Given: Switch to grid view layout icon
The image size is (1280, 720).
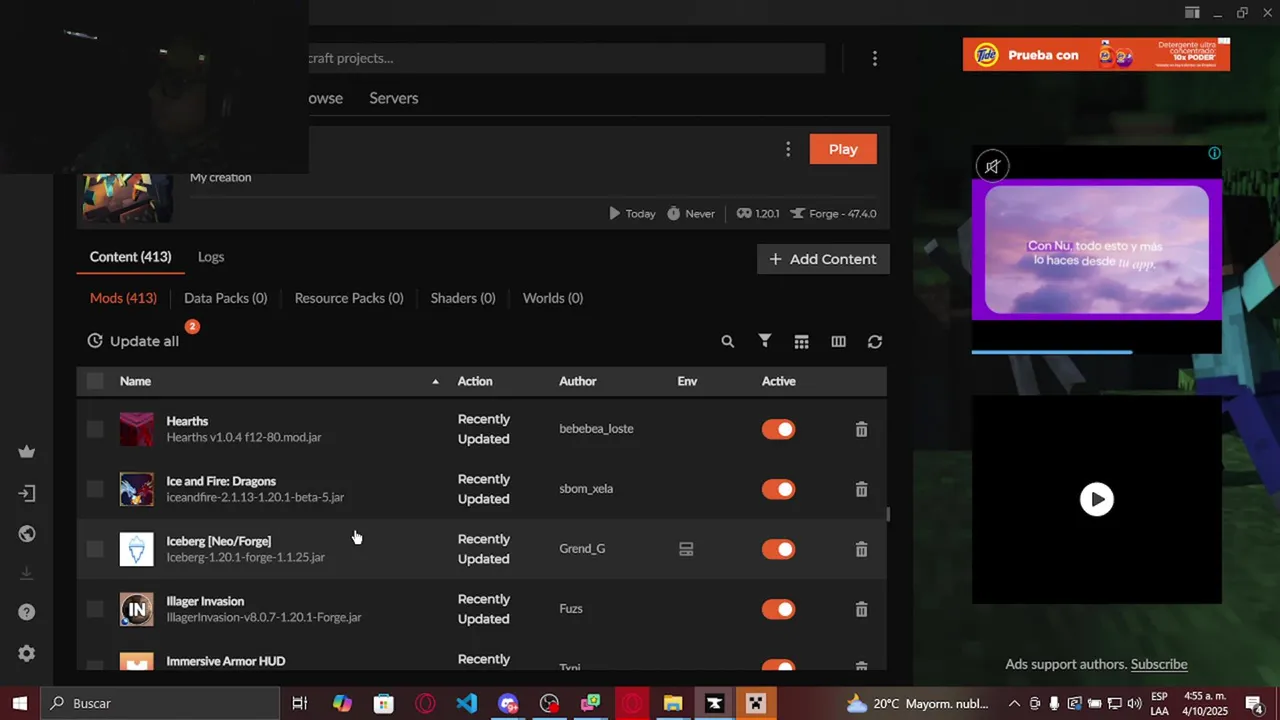Looking at the screenshot, I should pos(802,341).
